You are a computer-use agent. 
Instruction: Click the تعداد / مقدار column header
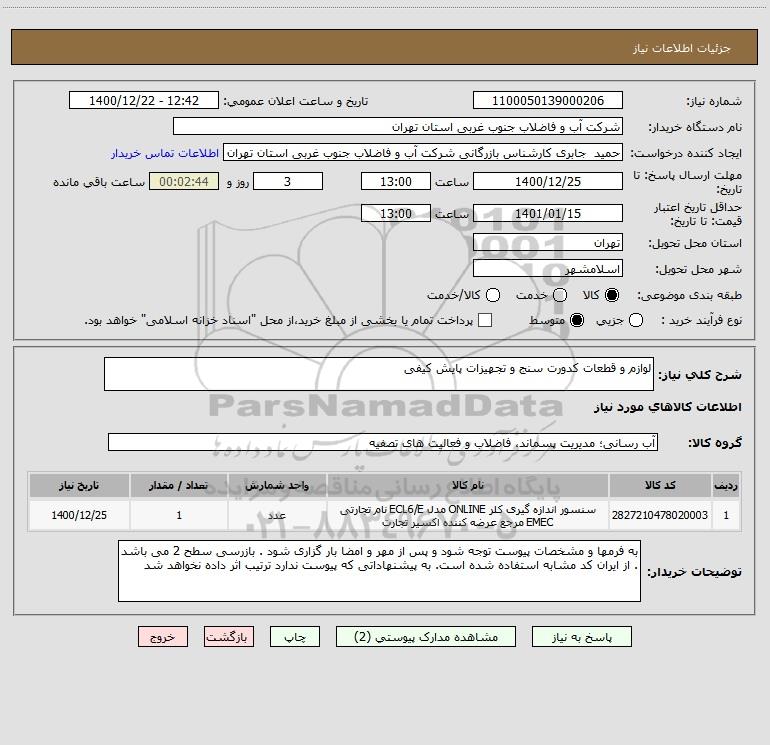179,486
